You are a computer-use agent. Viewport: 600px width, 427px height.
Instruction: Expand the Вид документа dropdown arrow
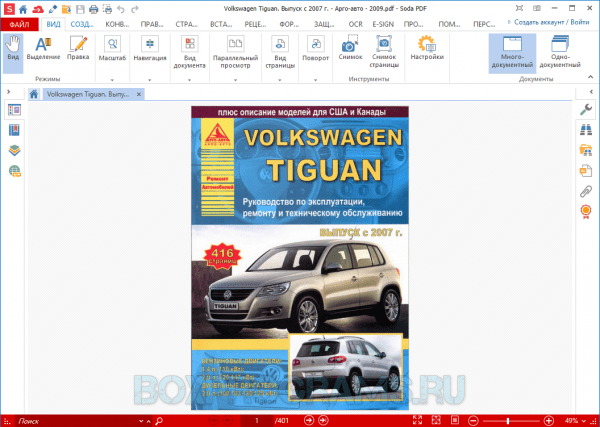[189, 80]
